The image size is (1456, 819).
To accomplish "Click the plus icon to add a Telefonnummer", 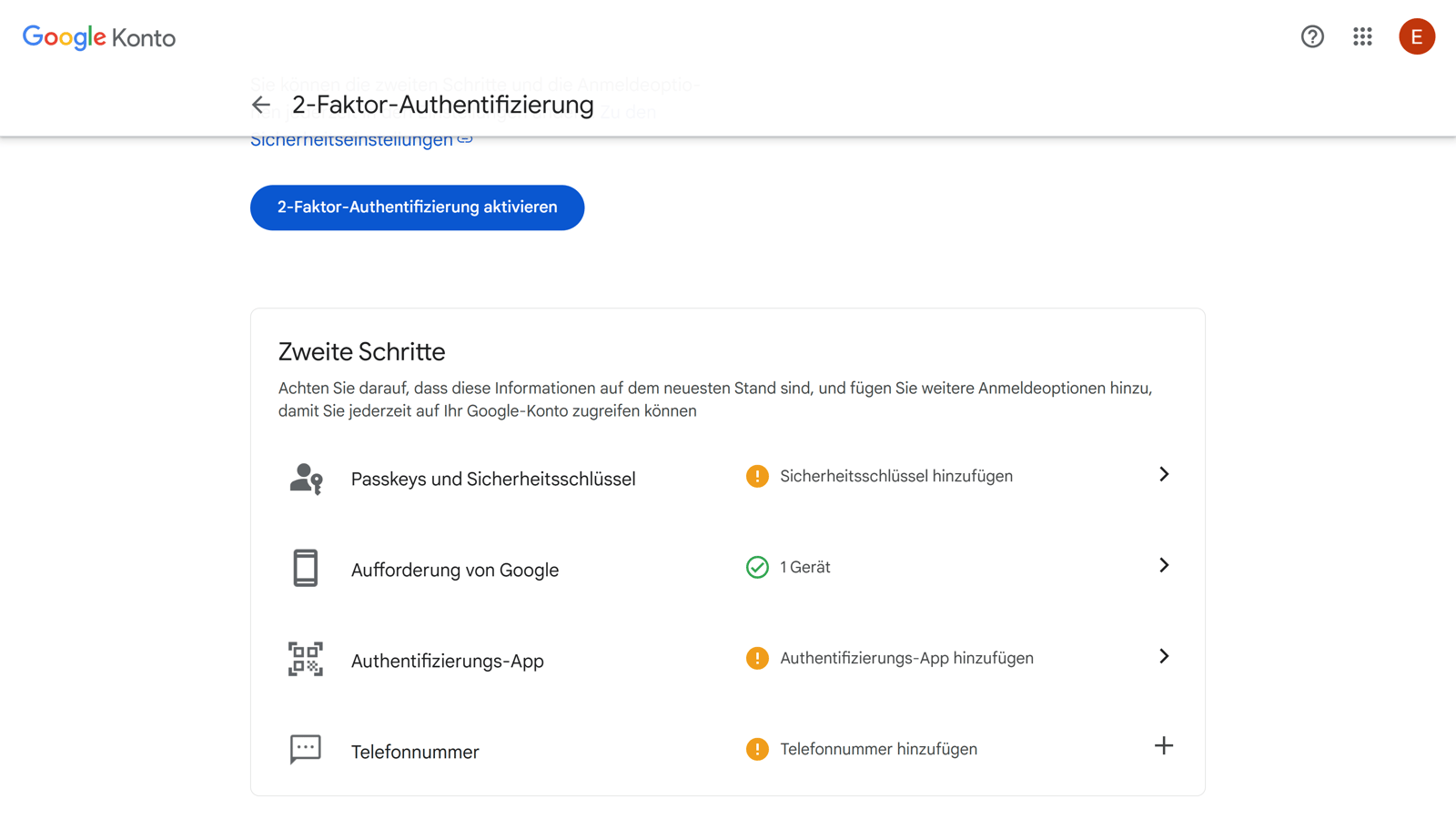I will coord(1164,746).
